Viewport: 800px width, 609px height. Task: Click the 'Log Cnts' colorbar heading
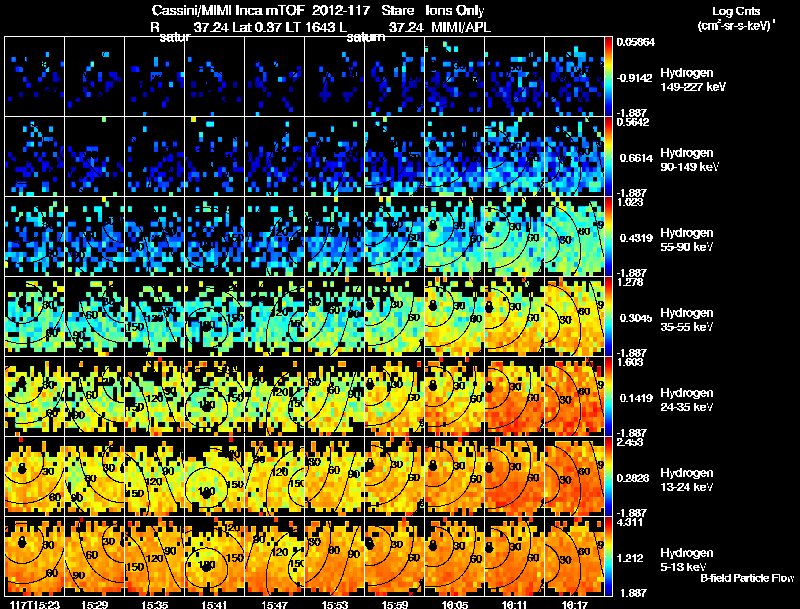coord(736,11)
